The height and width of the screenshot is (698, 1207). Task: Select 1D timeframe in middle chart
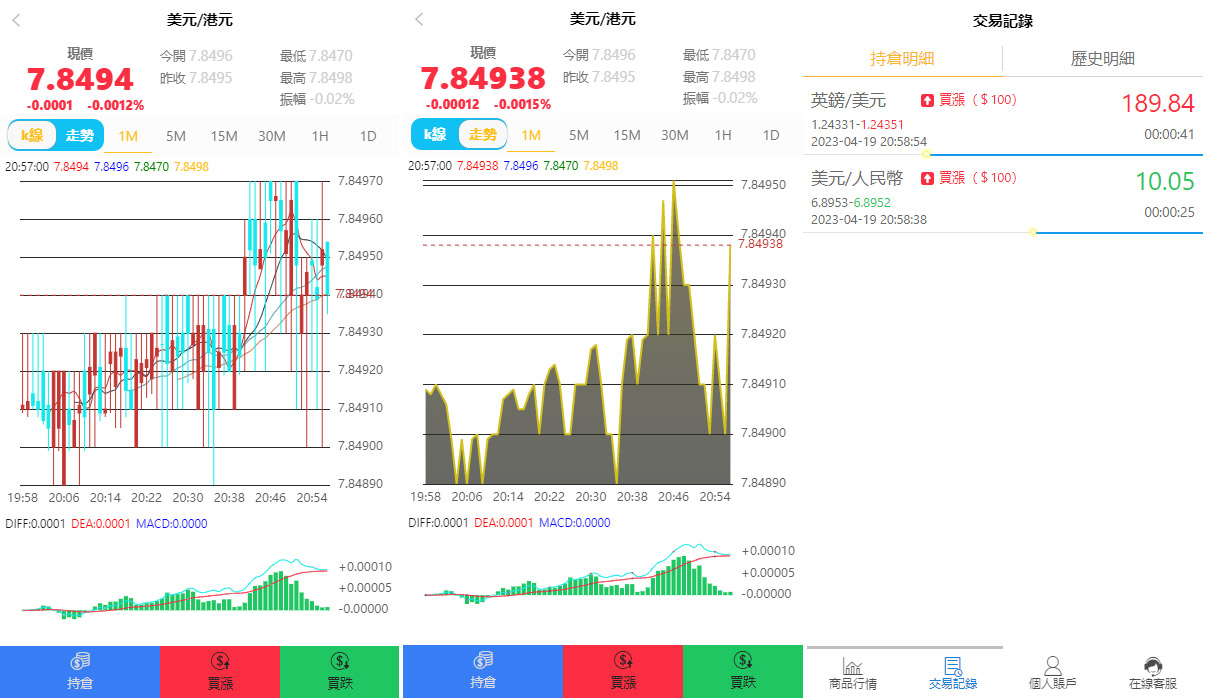coord(770,136)
